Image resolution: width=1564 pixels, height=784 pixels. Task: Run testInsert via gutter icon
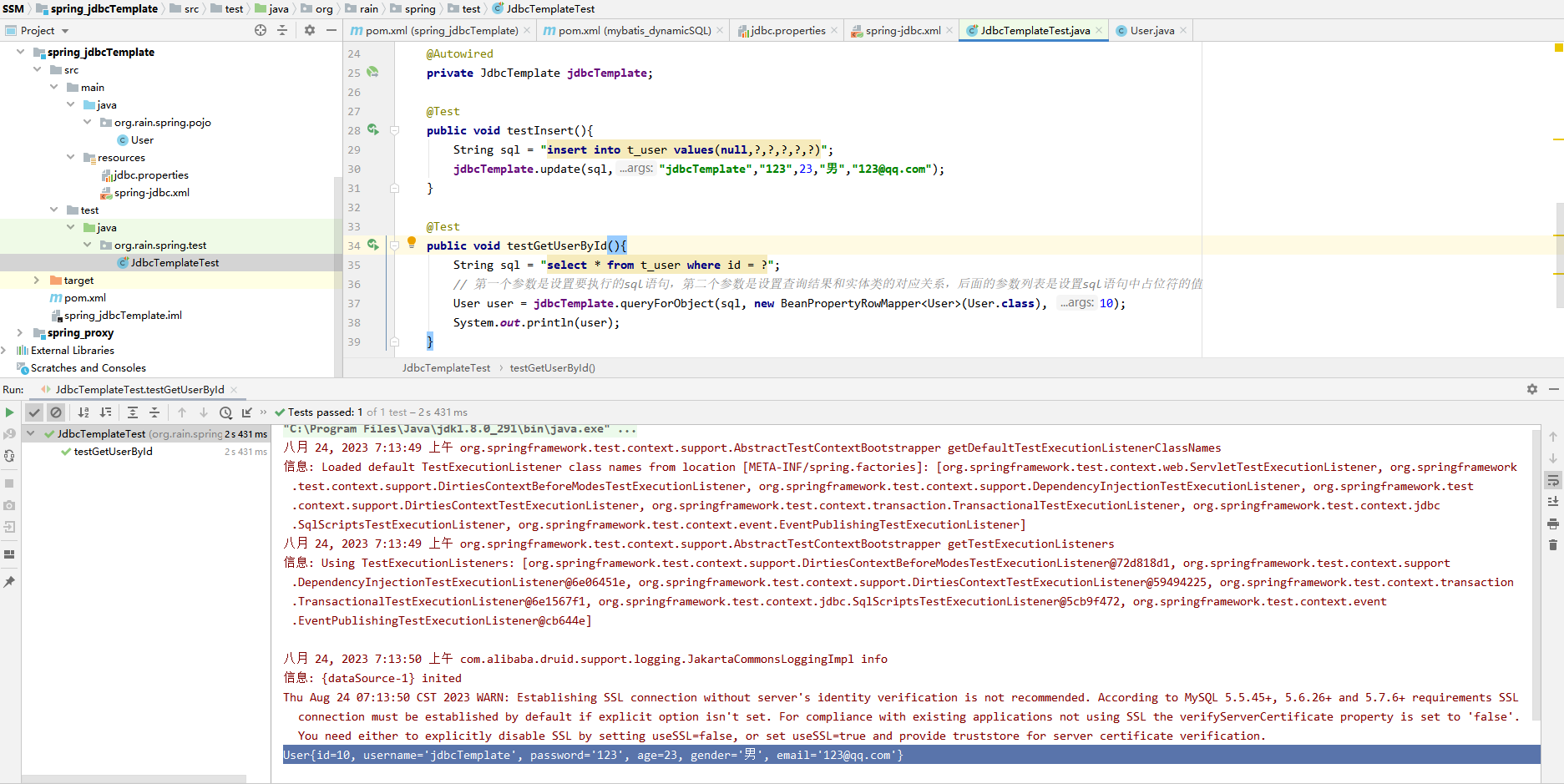pos(372,129)
